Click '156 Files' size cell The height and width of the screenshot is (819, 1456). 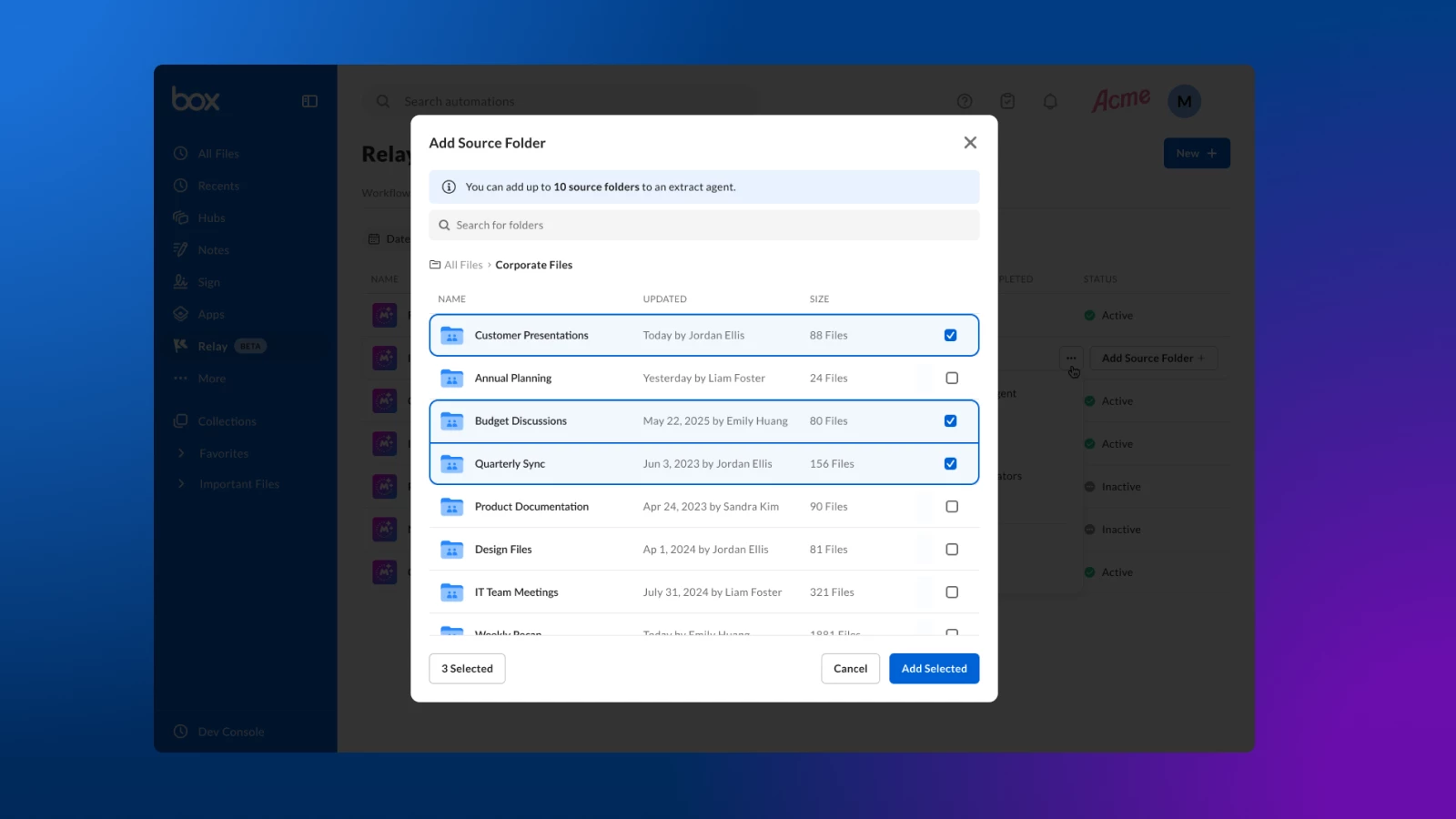[832, 463]
